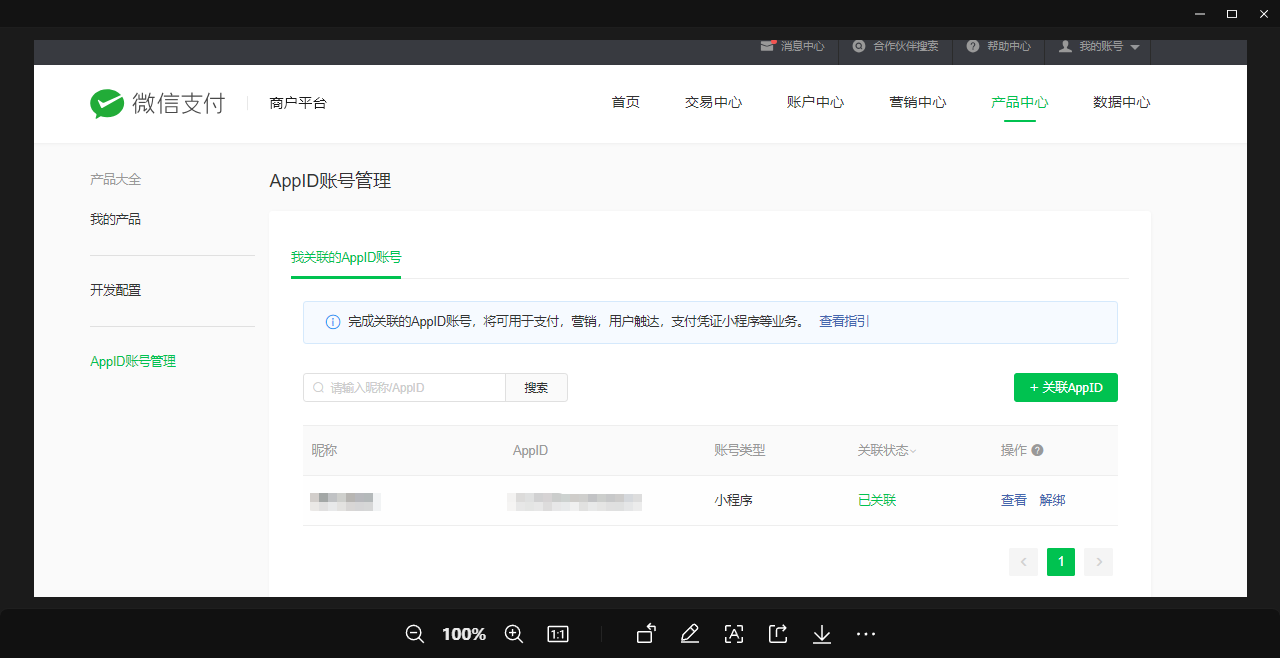Image resolution: width=1280 pixels, height=658 pixels.
Task: Click the 解绑 link in the row
Action: [1052, 500]
